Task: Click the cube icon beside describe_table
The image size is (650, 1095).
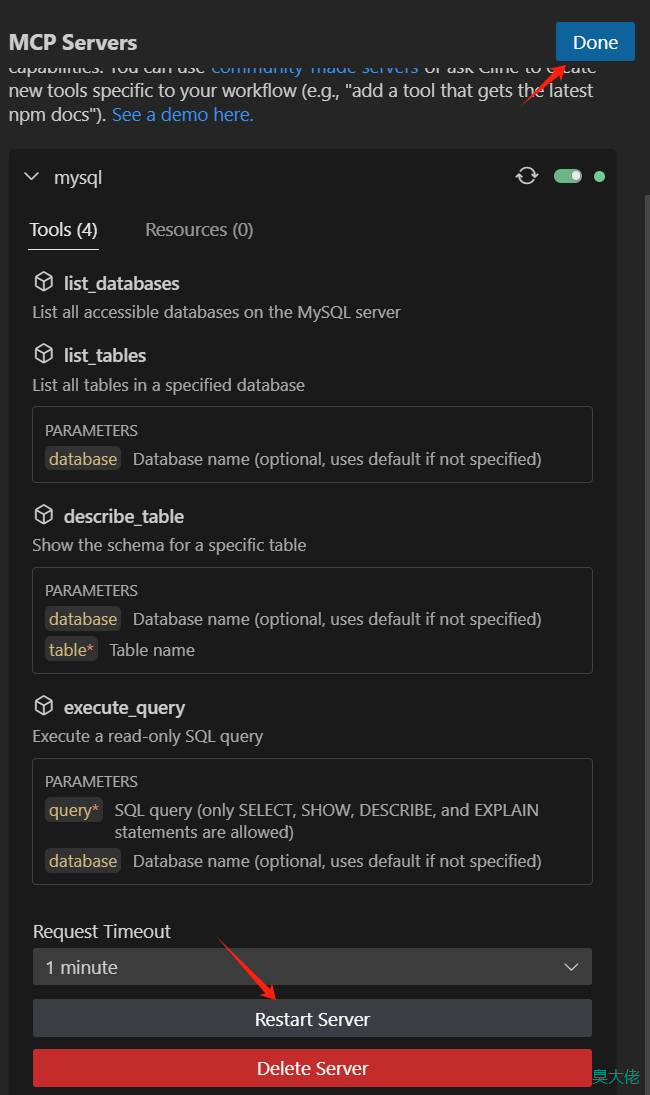Action: coord(44,515)
